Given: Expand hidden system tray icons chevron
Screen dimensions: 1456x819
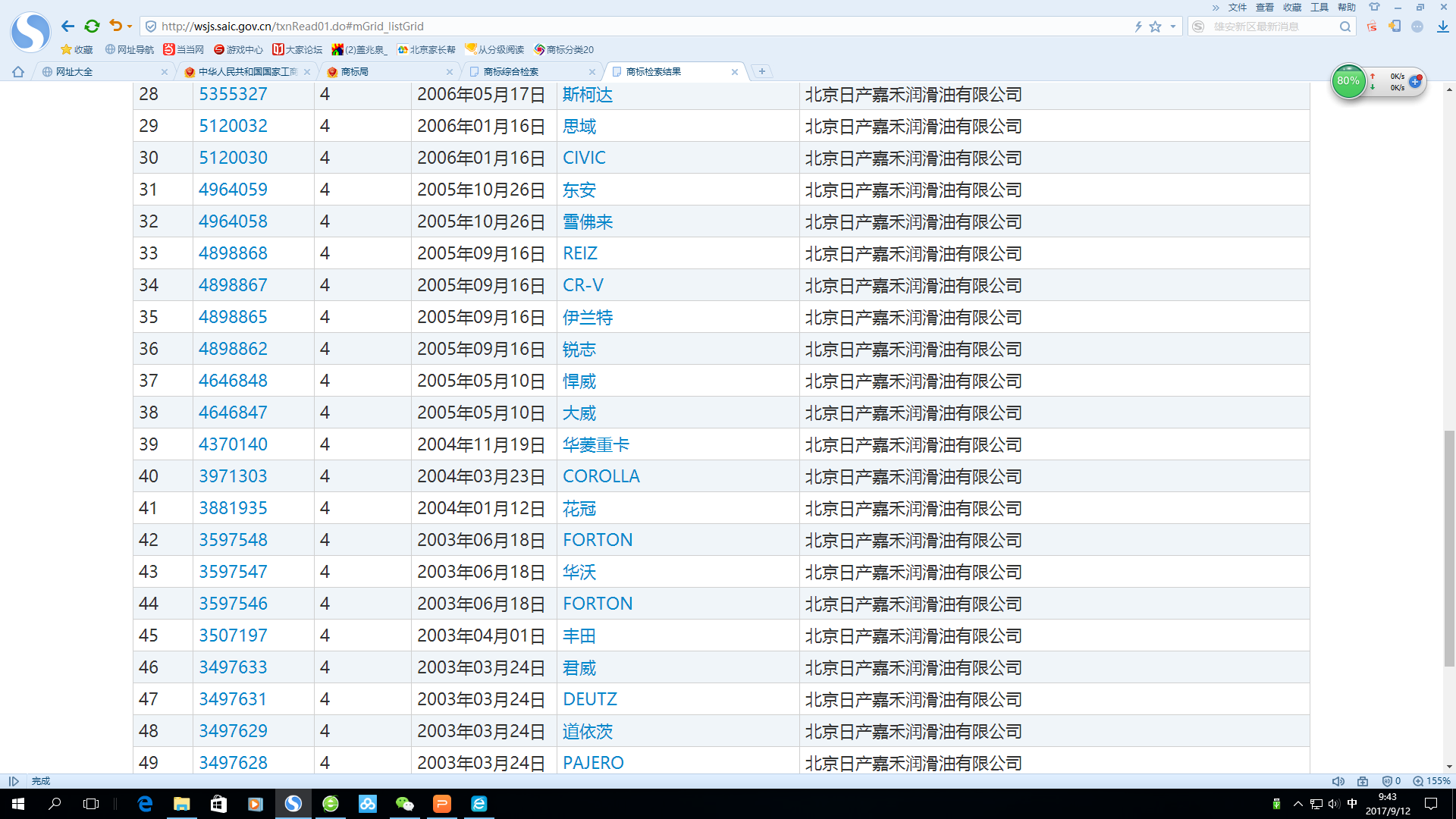Looking at the screenshot, I should pyautogui.click(x=1298, y=804).
